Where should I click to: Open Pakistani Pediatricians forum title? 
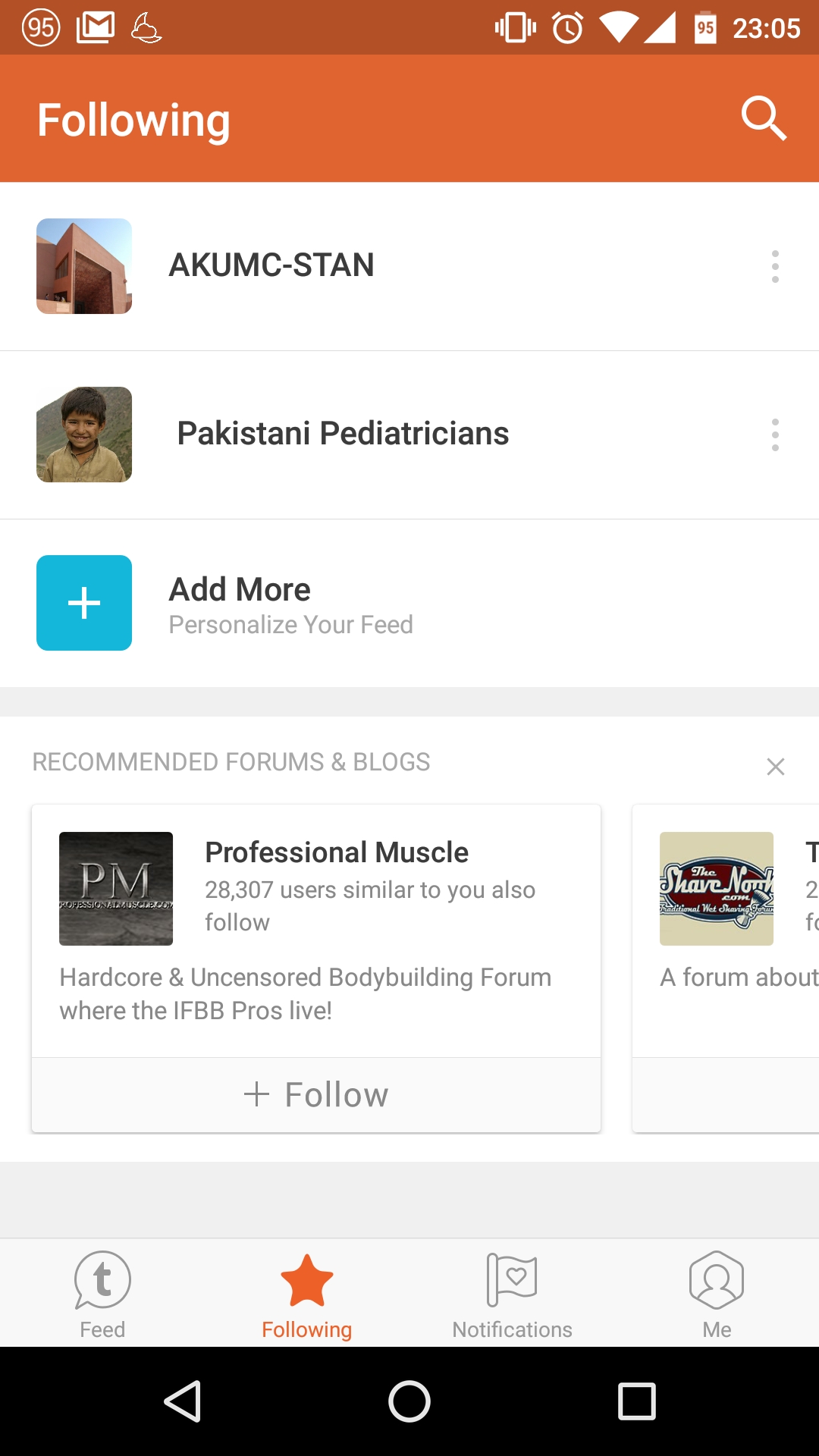click(x=343, y=434)
